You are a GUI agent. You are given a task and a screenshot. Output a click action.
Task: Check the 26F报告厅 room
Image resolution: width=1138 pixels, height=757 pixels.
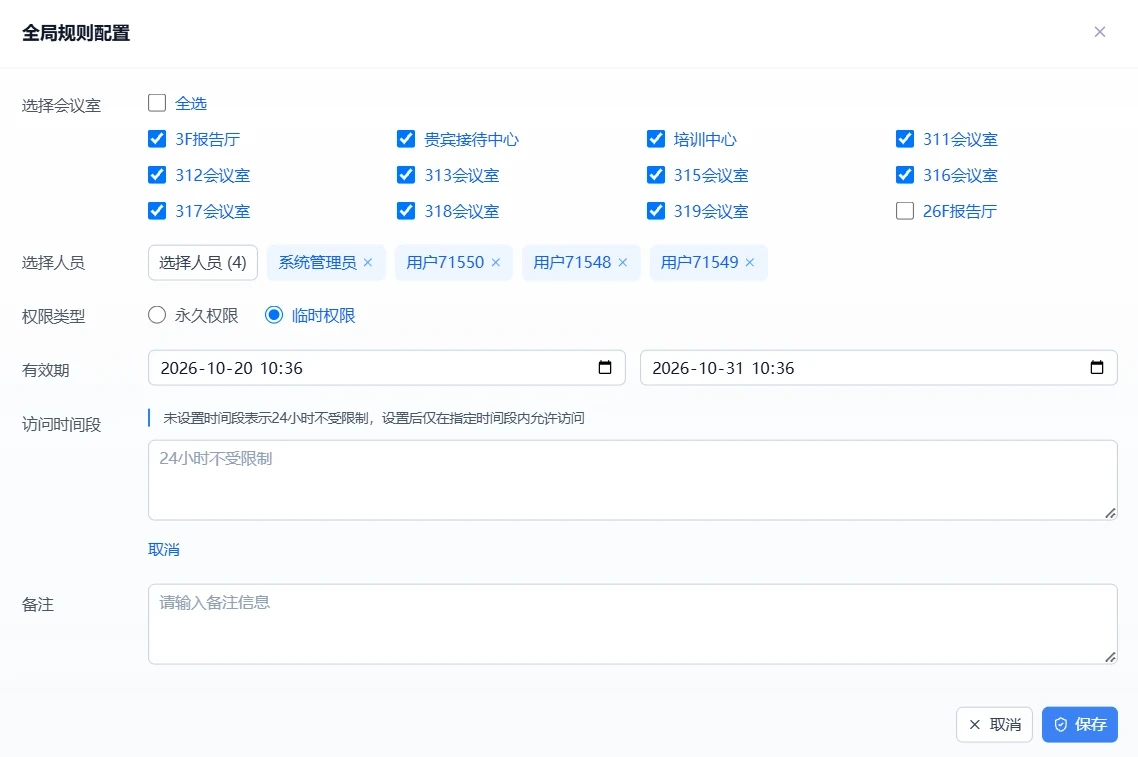tap(904, 210)
